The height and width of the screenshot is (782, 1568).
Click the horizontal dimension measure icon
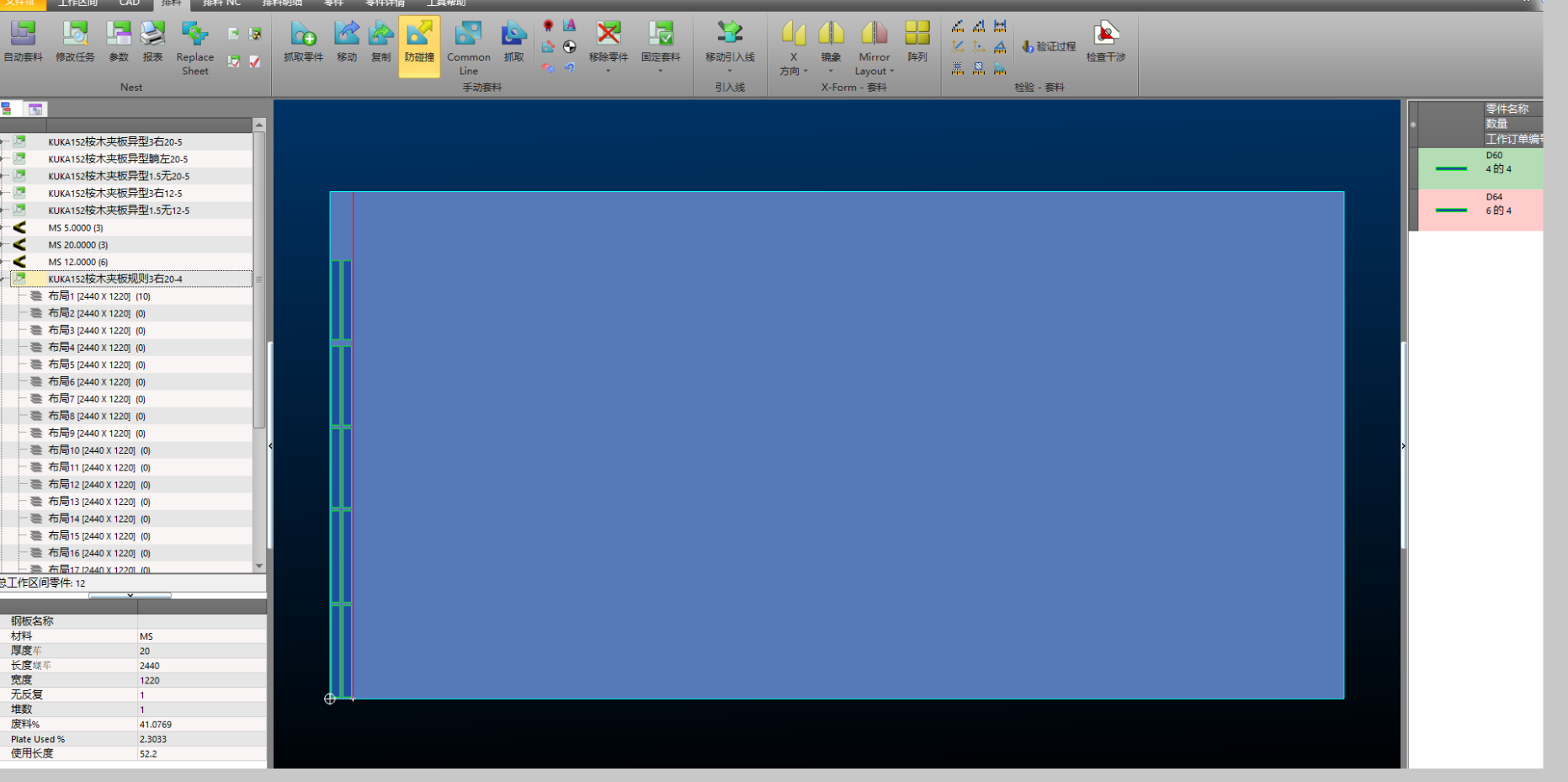(1000, 26)
